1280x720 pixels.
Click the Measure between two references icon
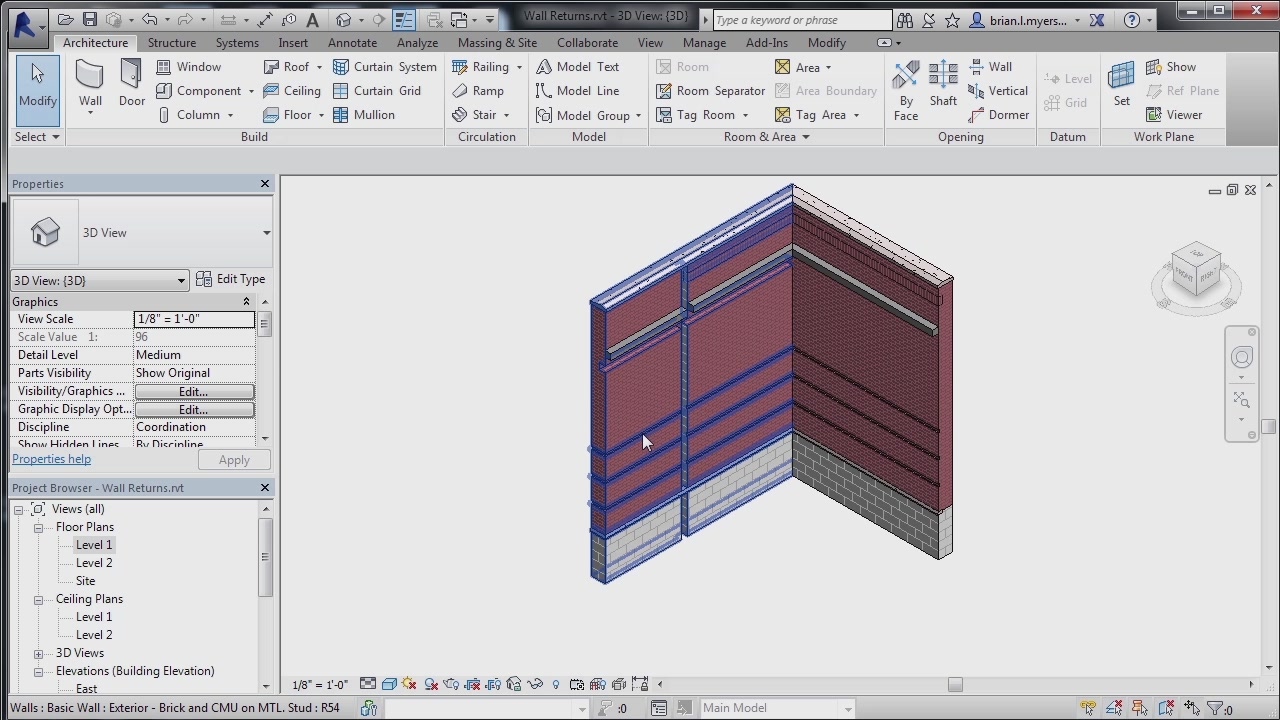[x=227, y=20]
